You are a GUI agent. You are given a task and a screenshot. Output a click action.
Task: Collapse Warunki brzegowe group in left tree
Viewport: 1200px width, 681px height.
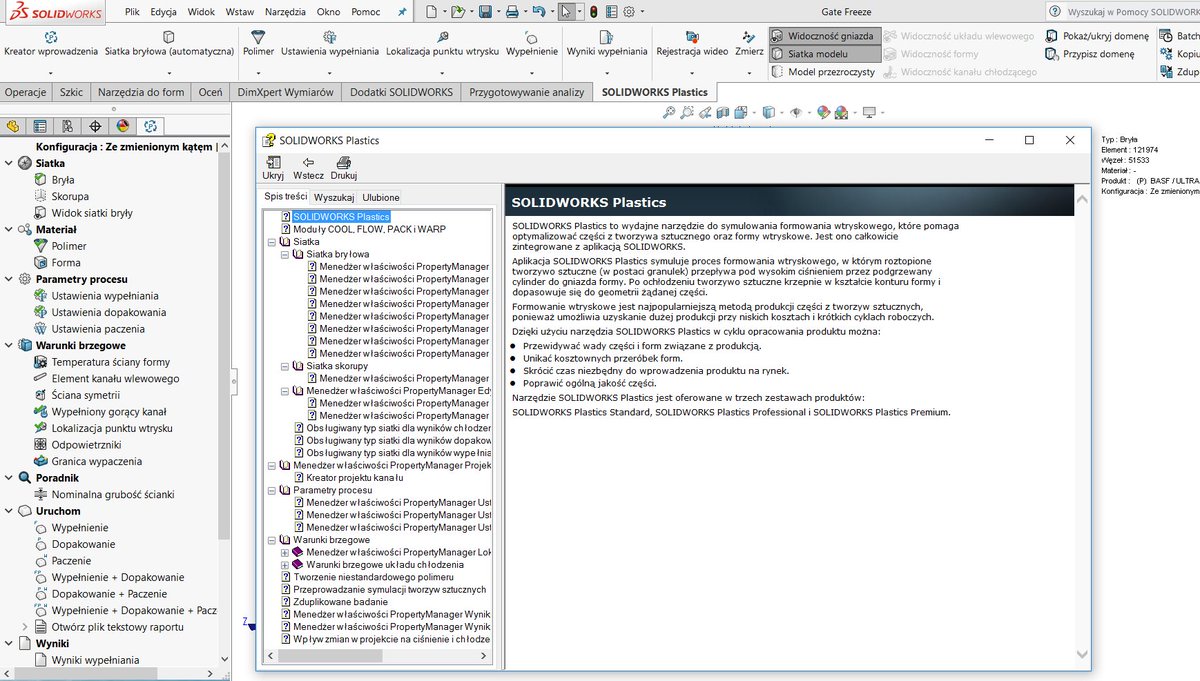coord(8,345)
